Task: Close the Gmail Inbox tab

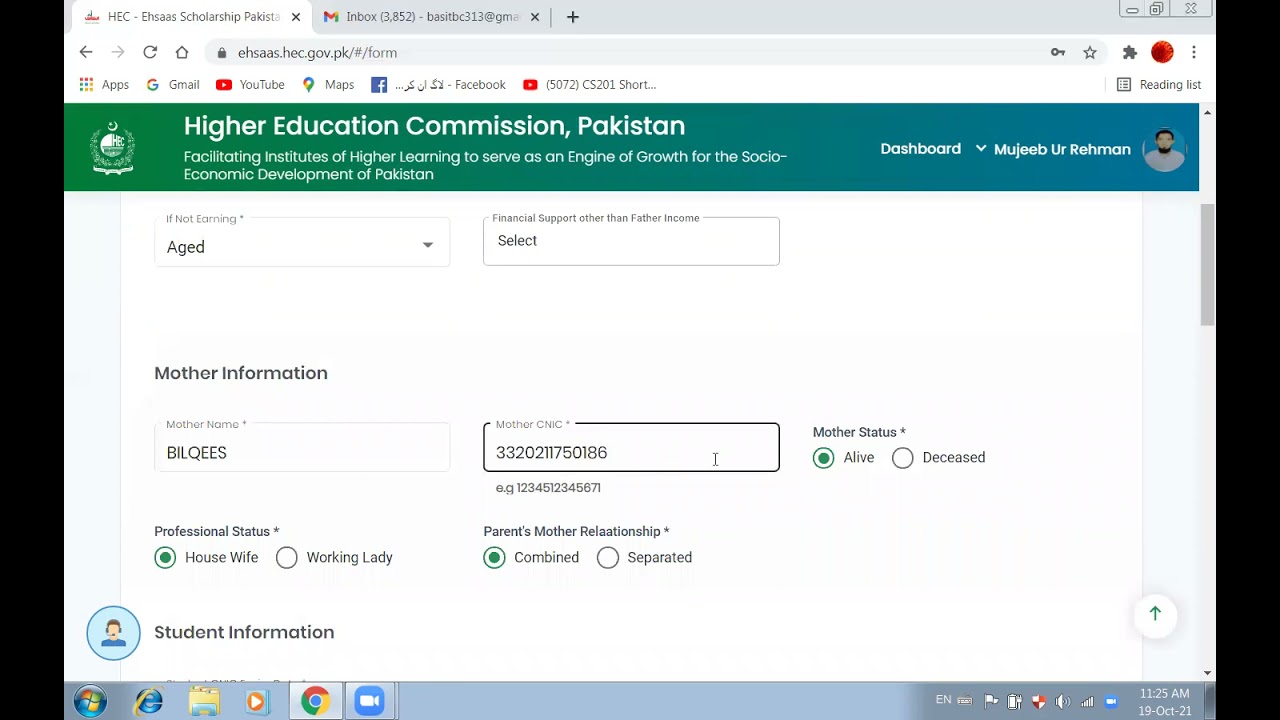Action: click(535, 17)
